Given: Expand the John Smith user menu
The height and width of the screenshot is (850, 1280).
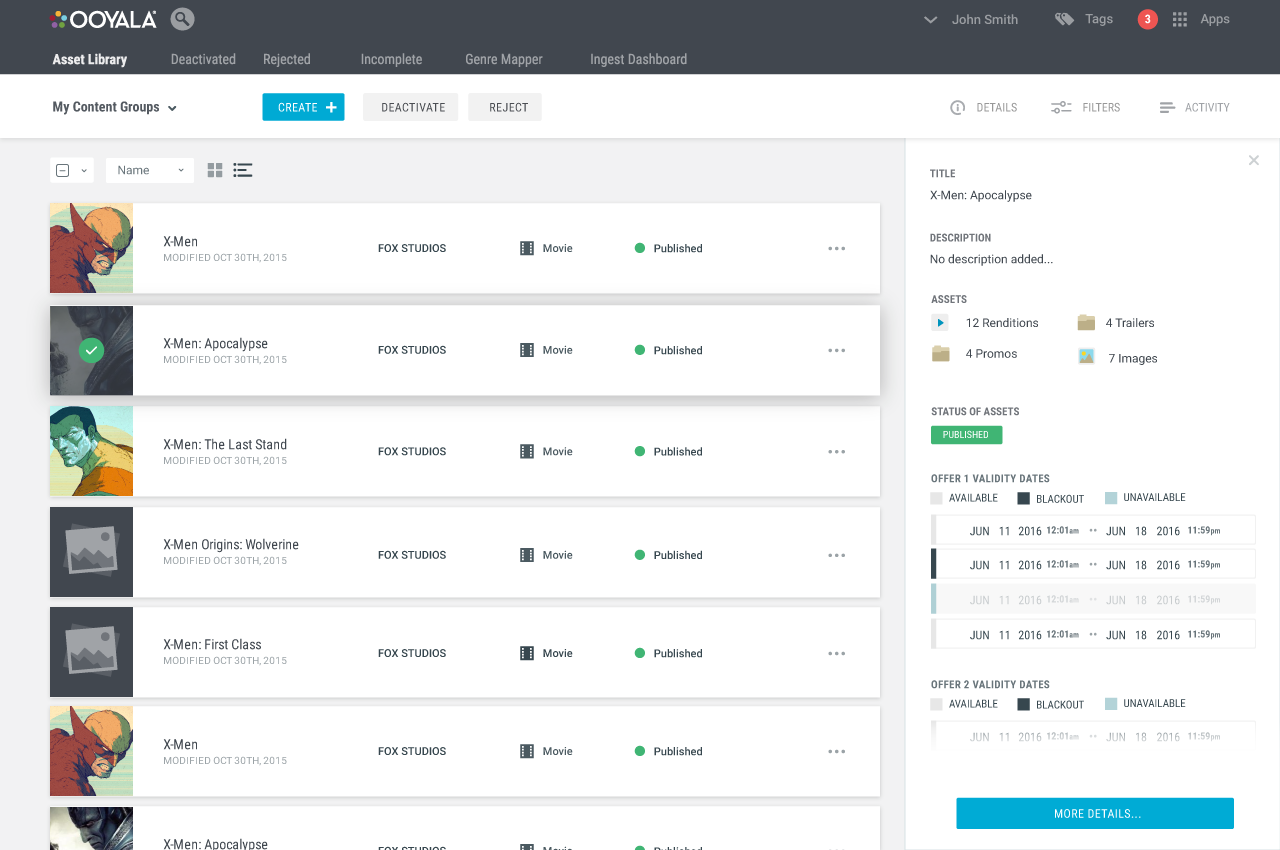Looking at the screenshot, I should [971, 19].
